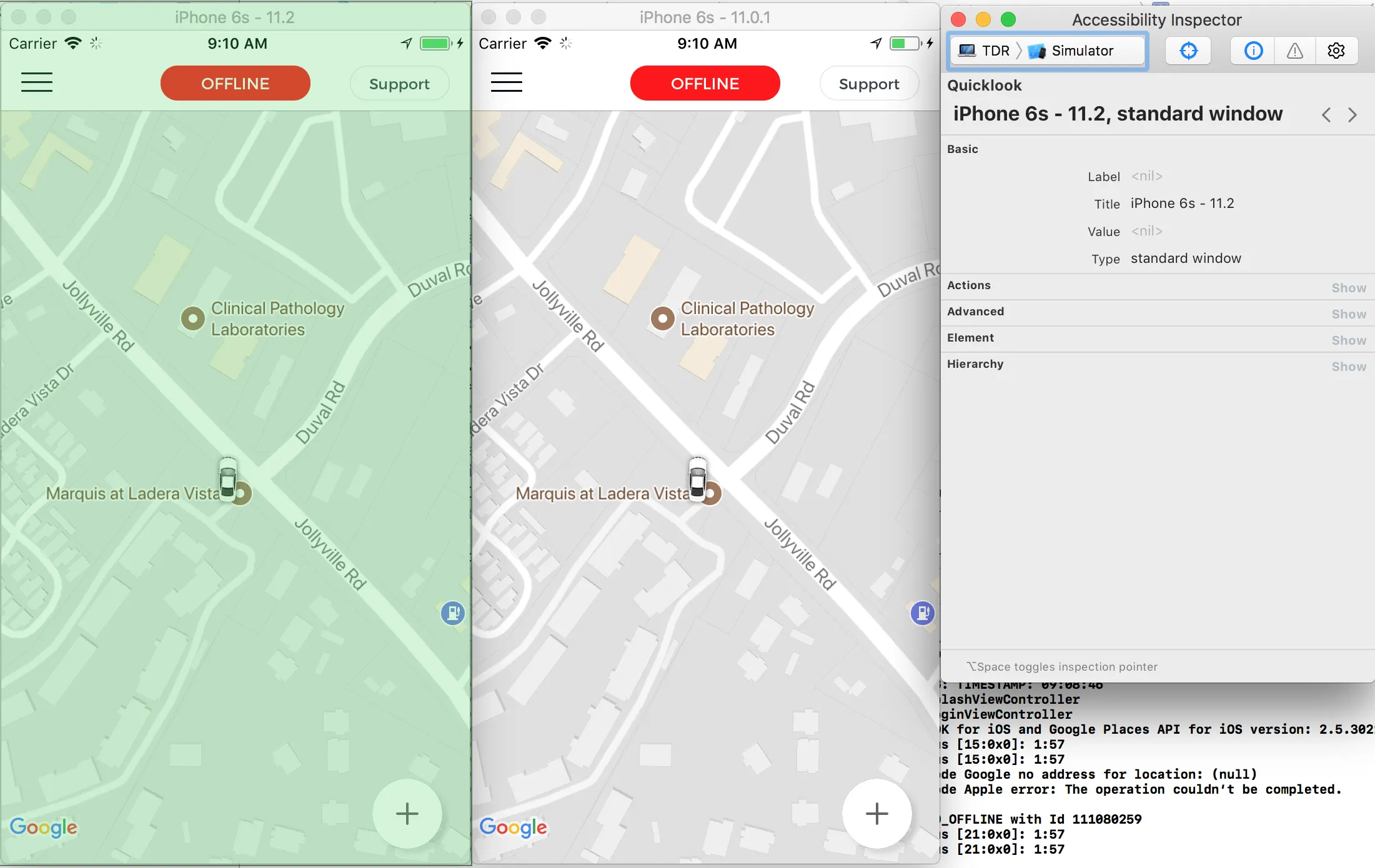Screen dimensions: 1375x868
Task: Click the car marker on right map
Action: click(x=697, y=480)
